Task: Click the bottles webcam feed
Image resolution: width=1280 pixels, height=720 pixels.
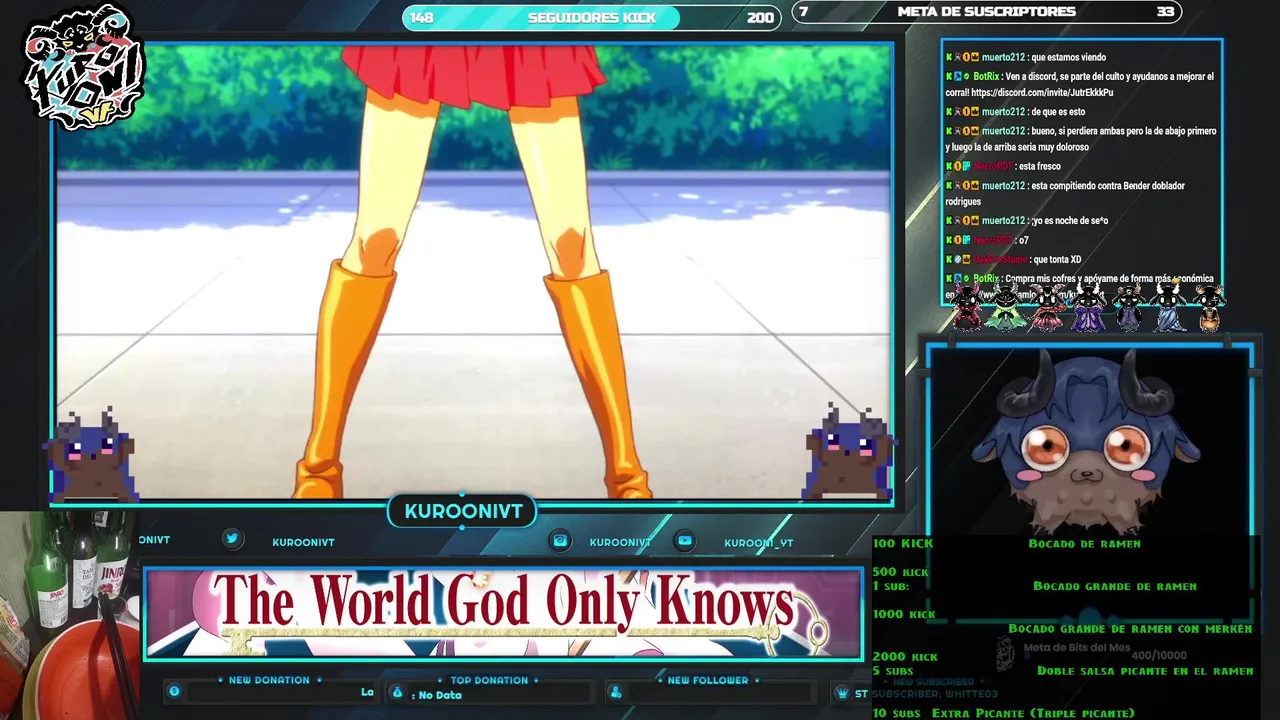Action: tap(70, 615)
